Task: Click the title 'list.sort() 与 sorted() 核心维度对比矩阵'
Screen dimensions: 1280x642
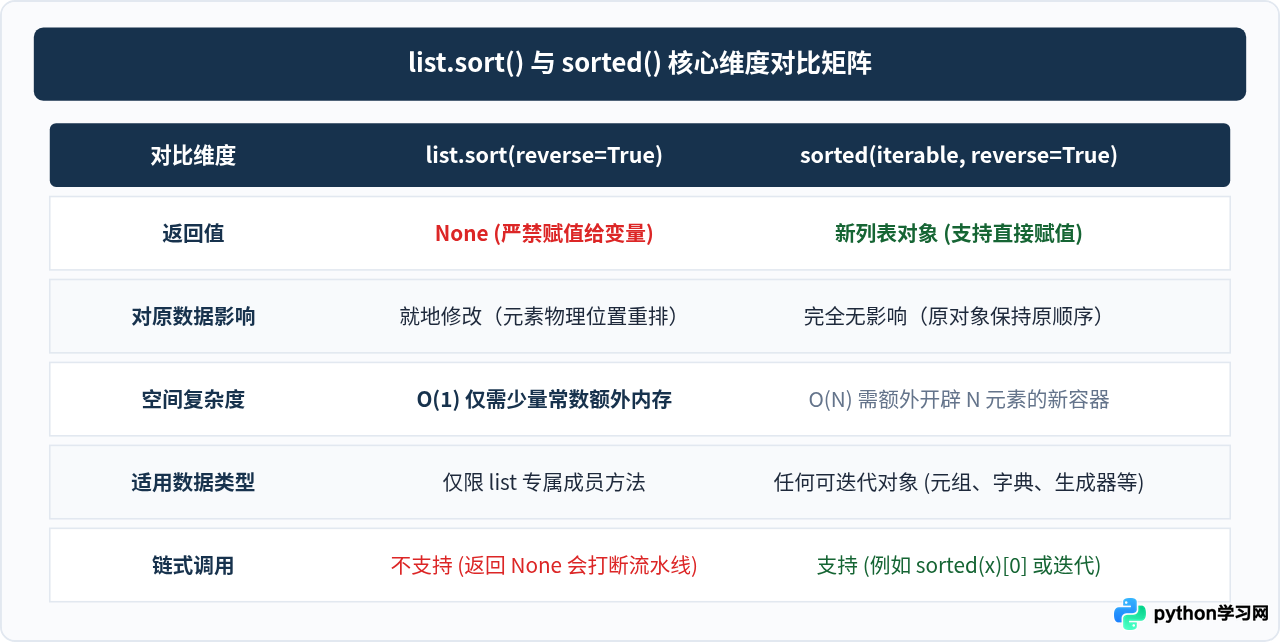Action: 640,64
